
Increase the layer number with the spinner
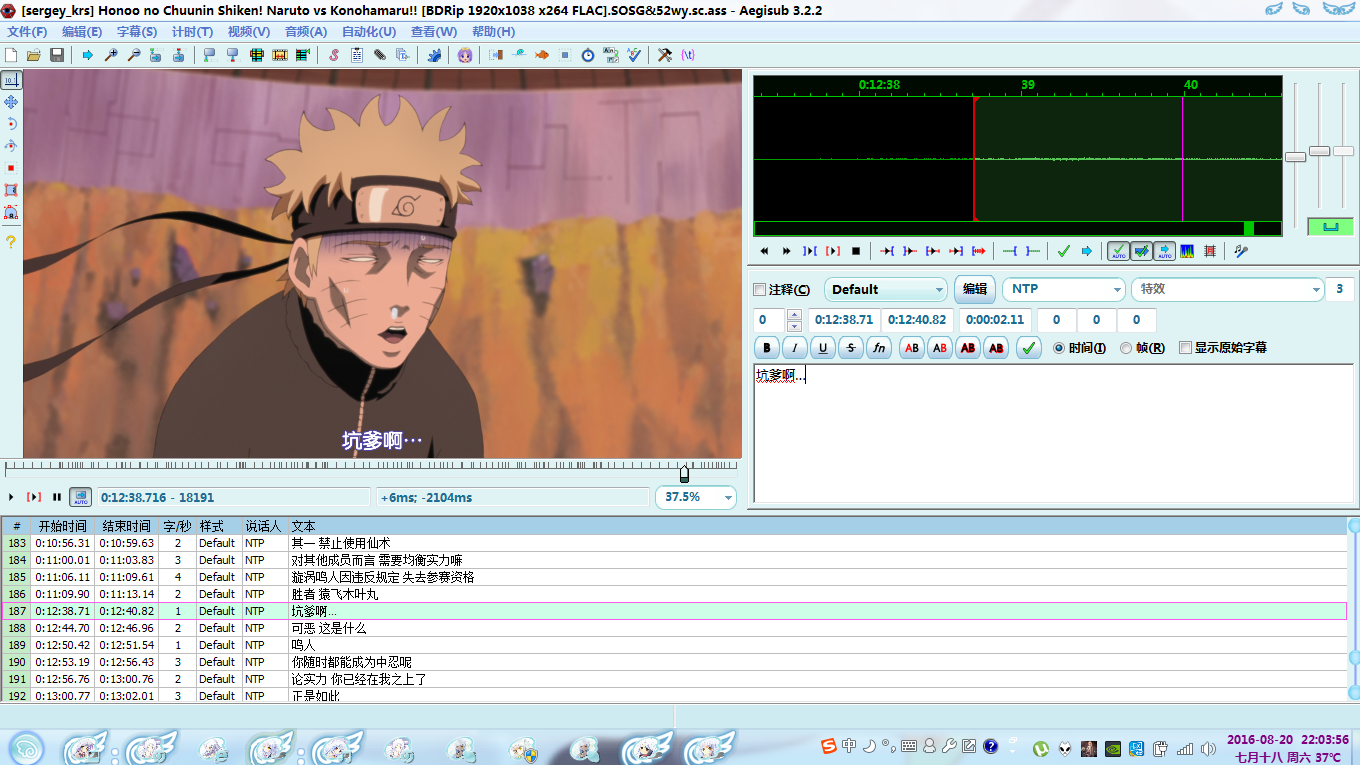tap(794, 315)
